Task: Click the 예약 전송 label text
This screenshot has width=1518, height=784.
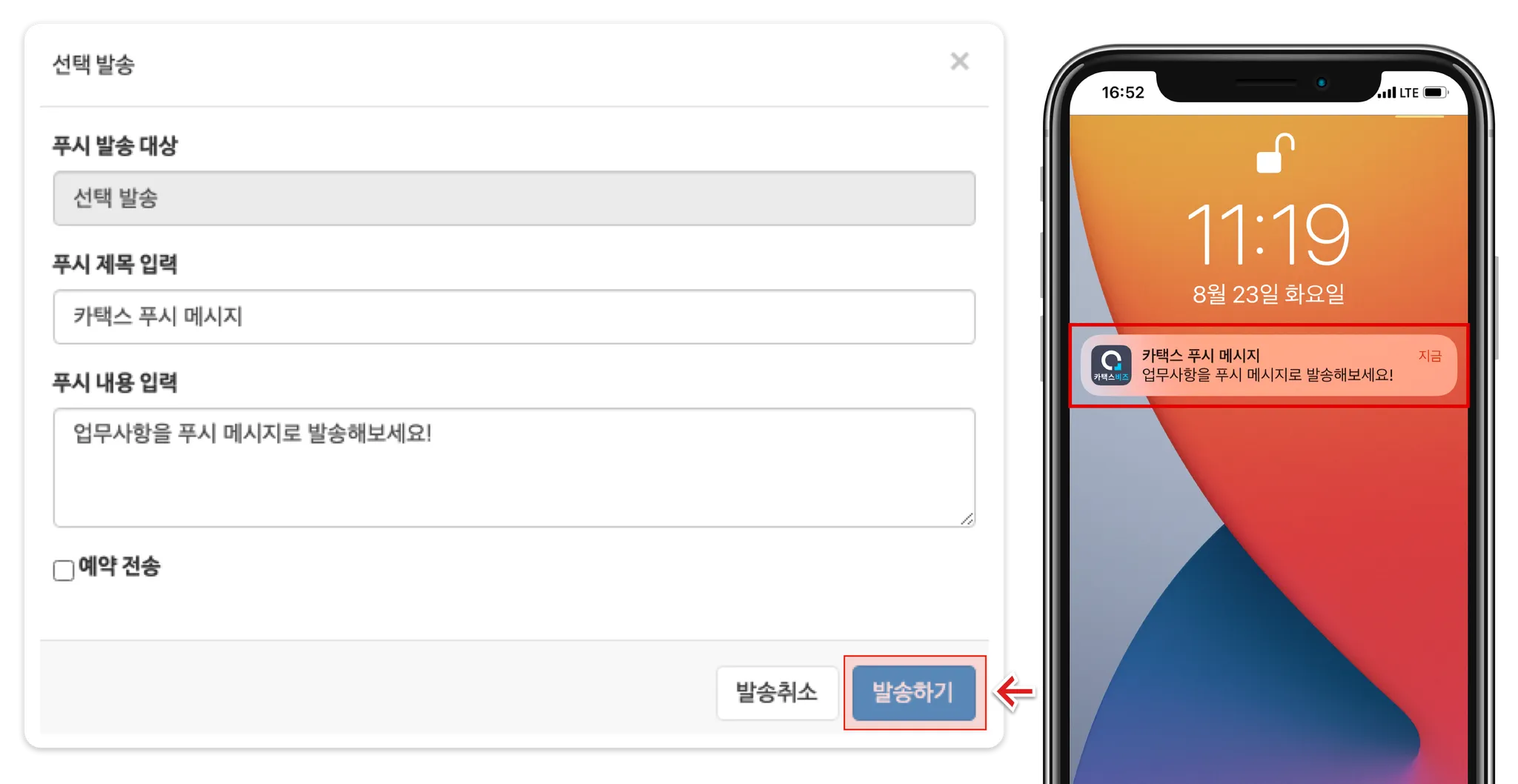Action: coord(119,567)
